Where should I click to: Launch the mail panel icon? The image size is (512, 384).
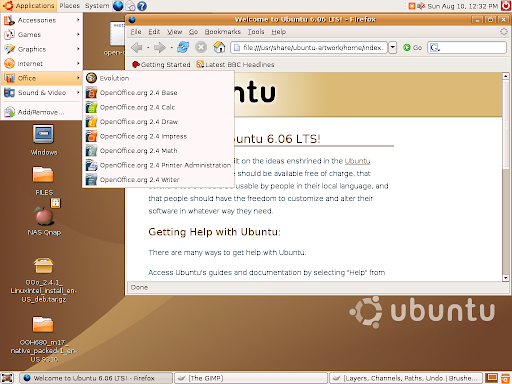click(130, 6)
